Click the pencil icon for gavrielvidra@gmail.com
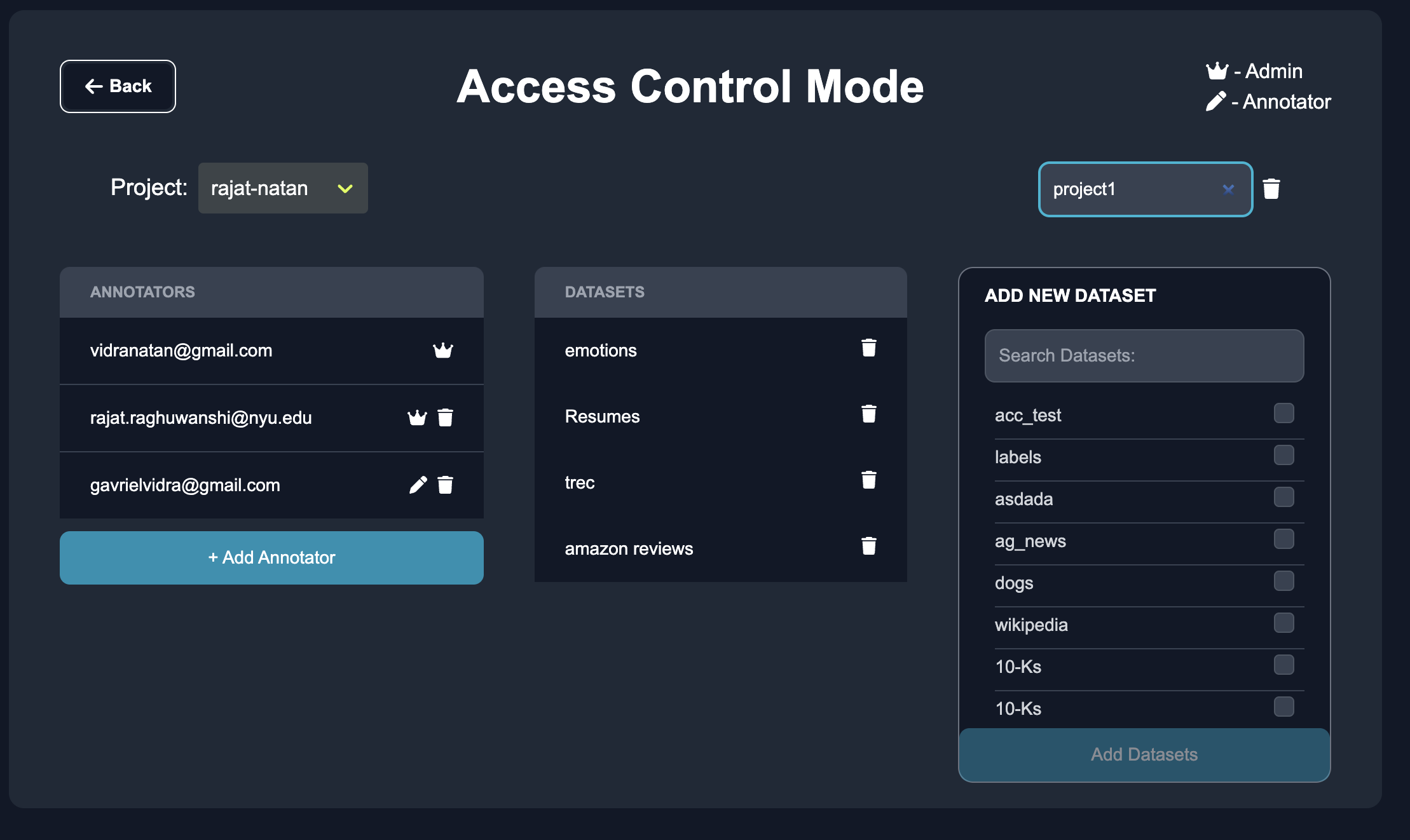Image resolution: width=1410 pixels, height=840 pixels. click(418, 485)
